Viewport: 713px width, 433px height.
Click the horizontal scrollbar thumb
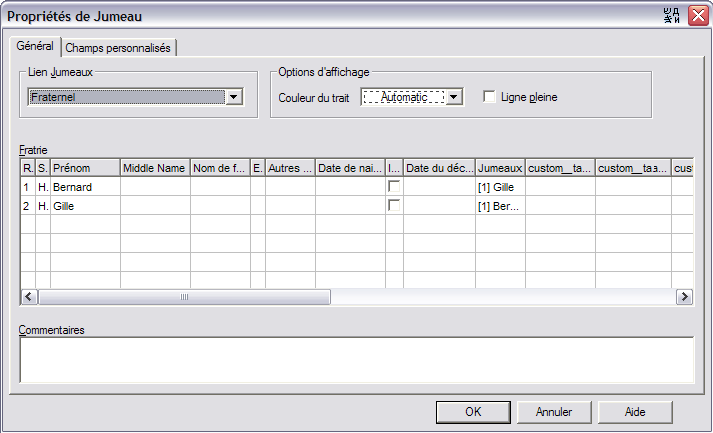coord(184,297)
